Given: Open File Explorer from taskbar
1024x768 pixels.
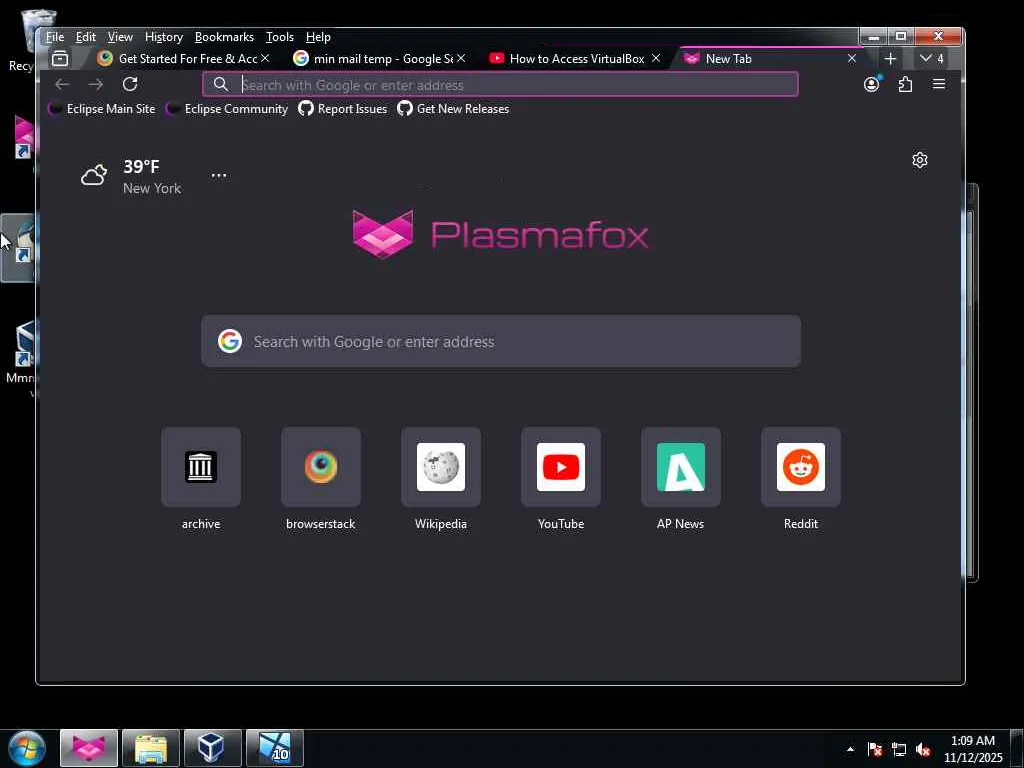Looking at the screenshot, I should (x=151, y=748).
